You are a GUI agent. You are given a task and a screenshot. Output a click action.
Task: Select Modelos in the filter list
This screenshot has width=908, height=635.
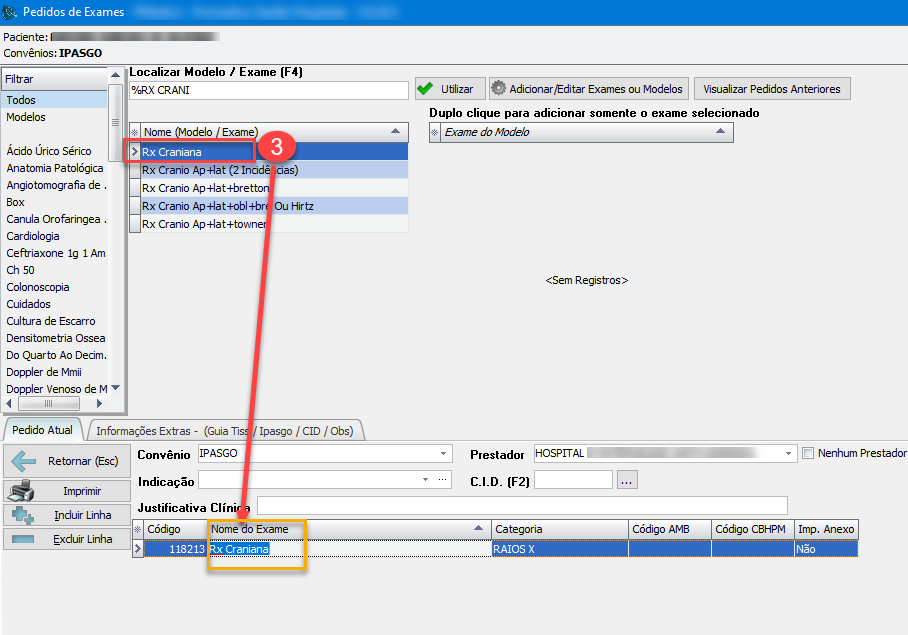[26, 117]
